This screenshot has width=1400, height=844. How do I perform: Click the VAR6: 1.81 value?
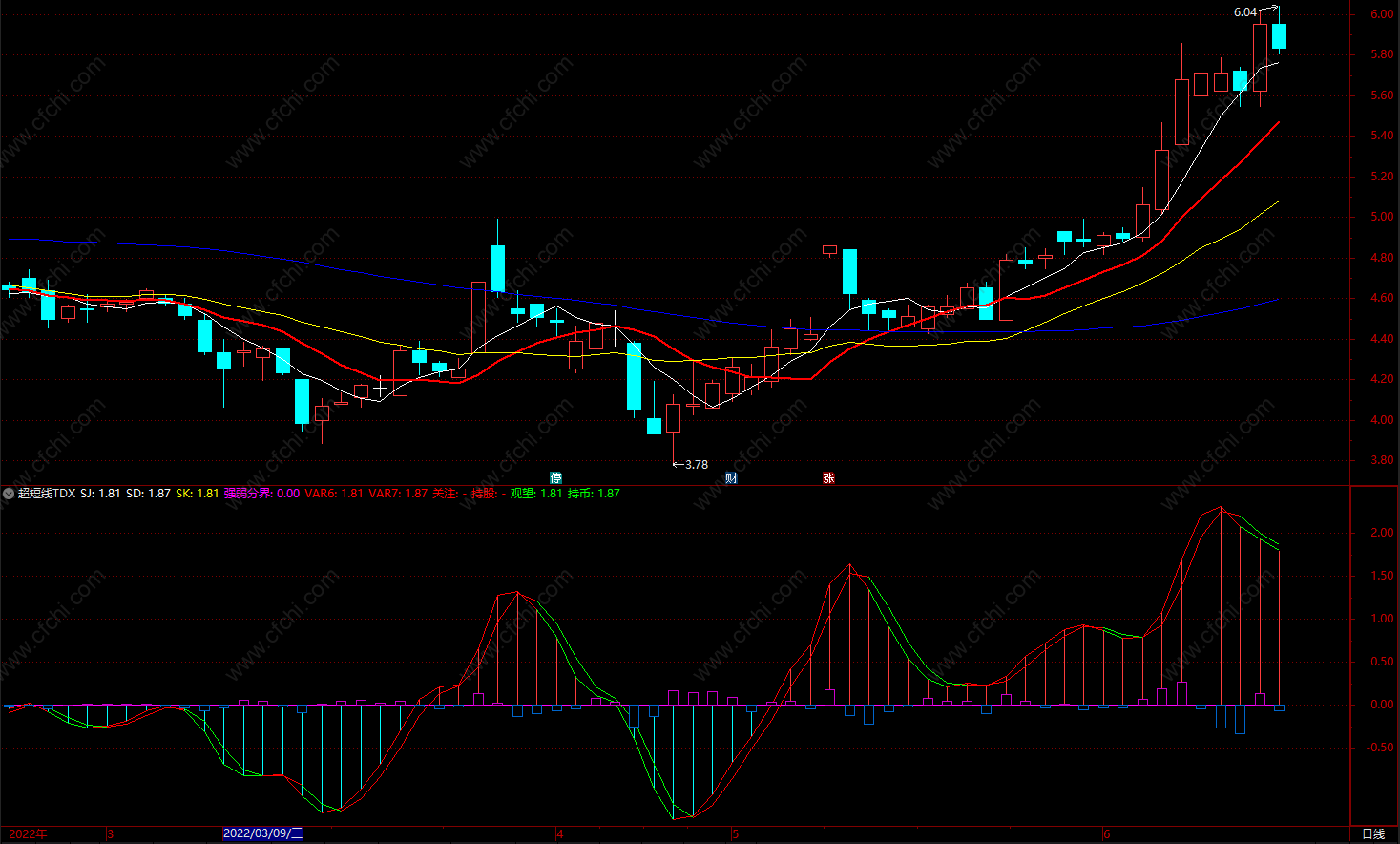[334, 494]
